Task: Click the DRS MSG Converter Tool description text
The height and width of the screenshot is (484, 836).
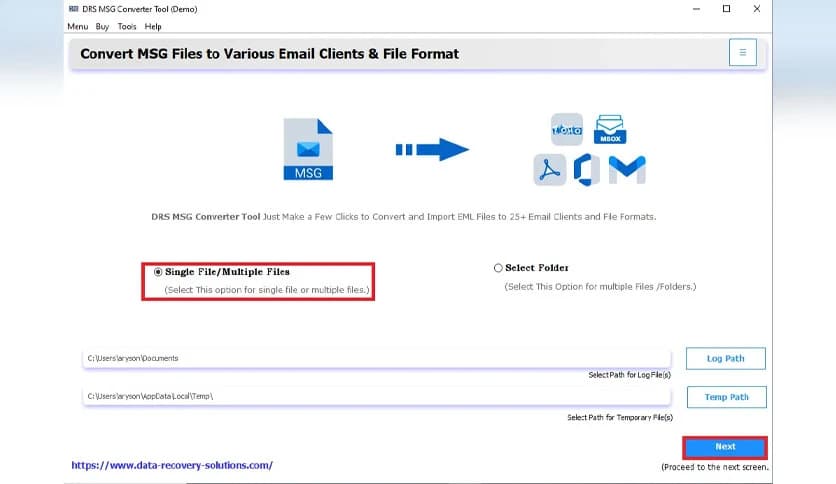Action: [x=404, y=217]
